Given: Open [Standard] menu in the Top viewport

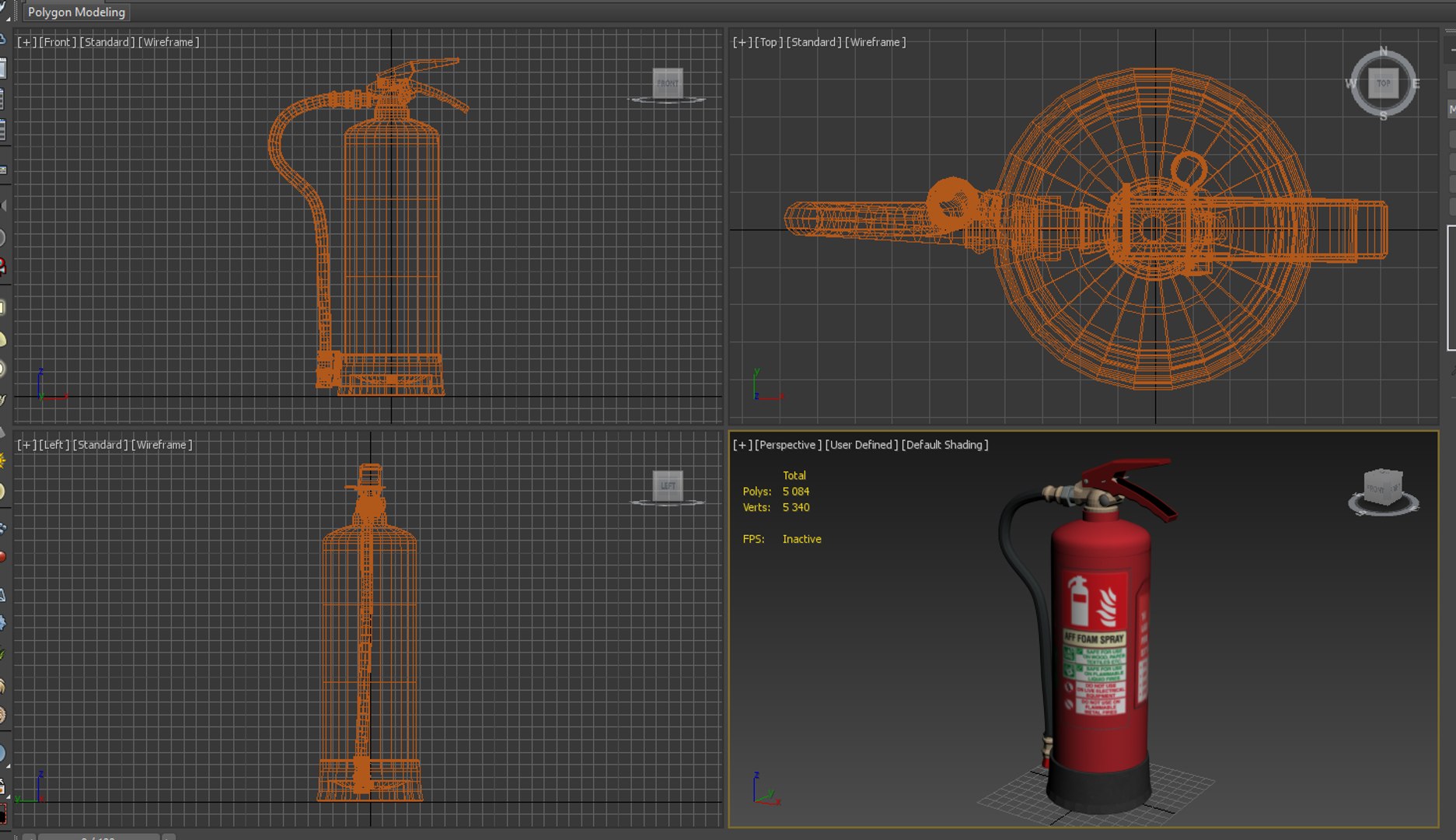Looking at the screenshot, I should pos(814,42).
